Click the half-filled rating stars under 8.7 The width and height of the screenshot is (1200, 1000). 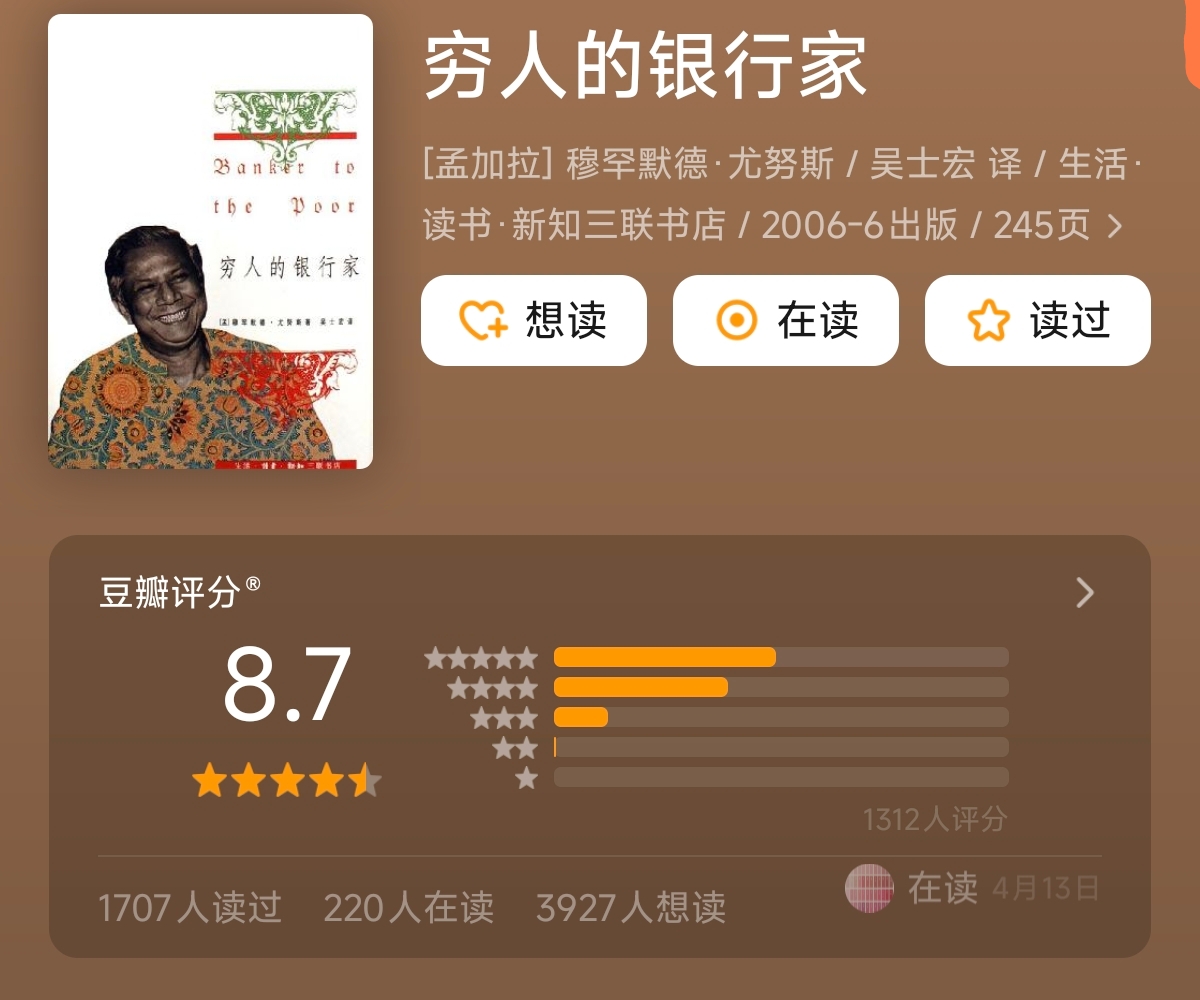[x=287, y=780]
